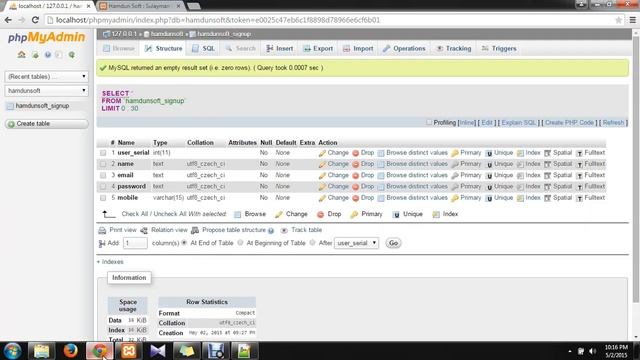Click the Fulltext icon for name row

coord(579,164)
